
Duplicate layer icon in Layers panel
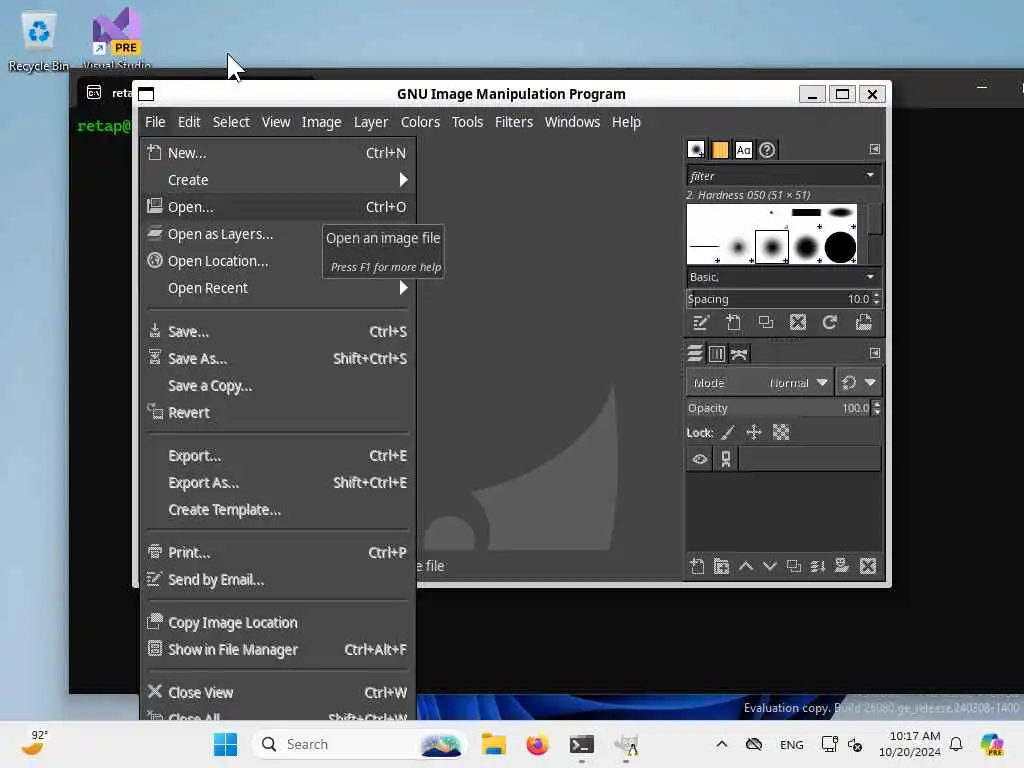[x=793, y=566]
